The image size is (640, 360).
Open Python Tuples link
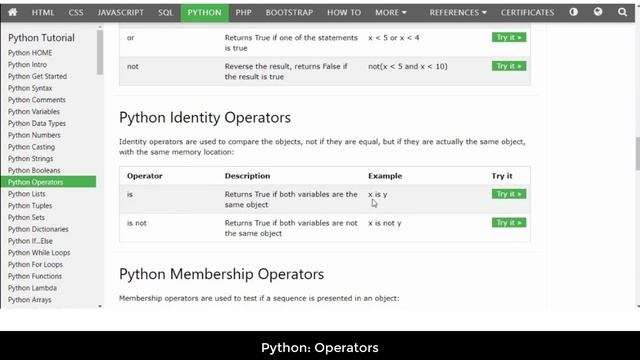[30, 206]
